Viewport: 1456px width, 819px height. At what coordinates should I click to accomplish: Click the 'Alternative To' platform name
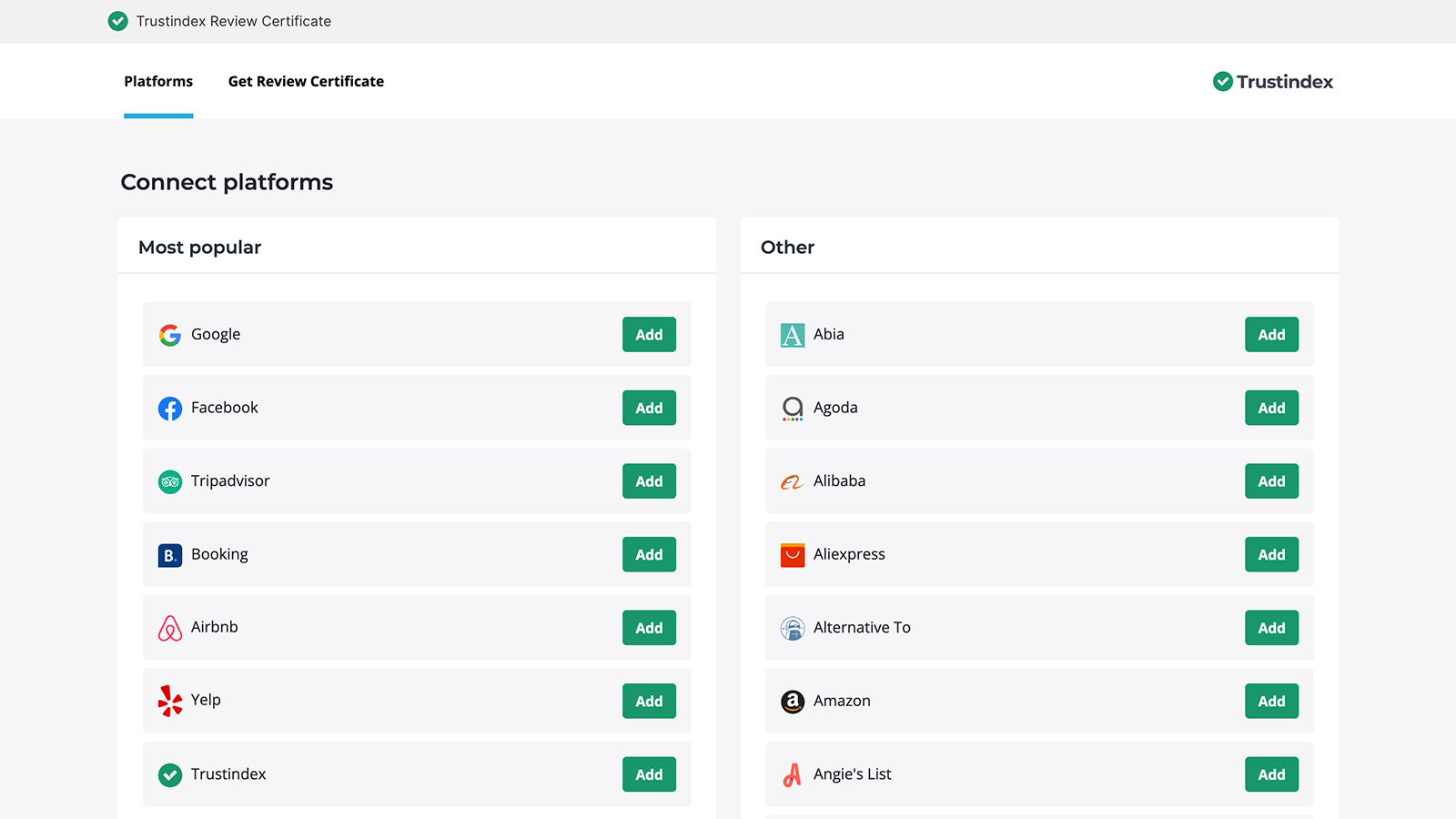click(x=862, y=627)
